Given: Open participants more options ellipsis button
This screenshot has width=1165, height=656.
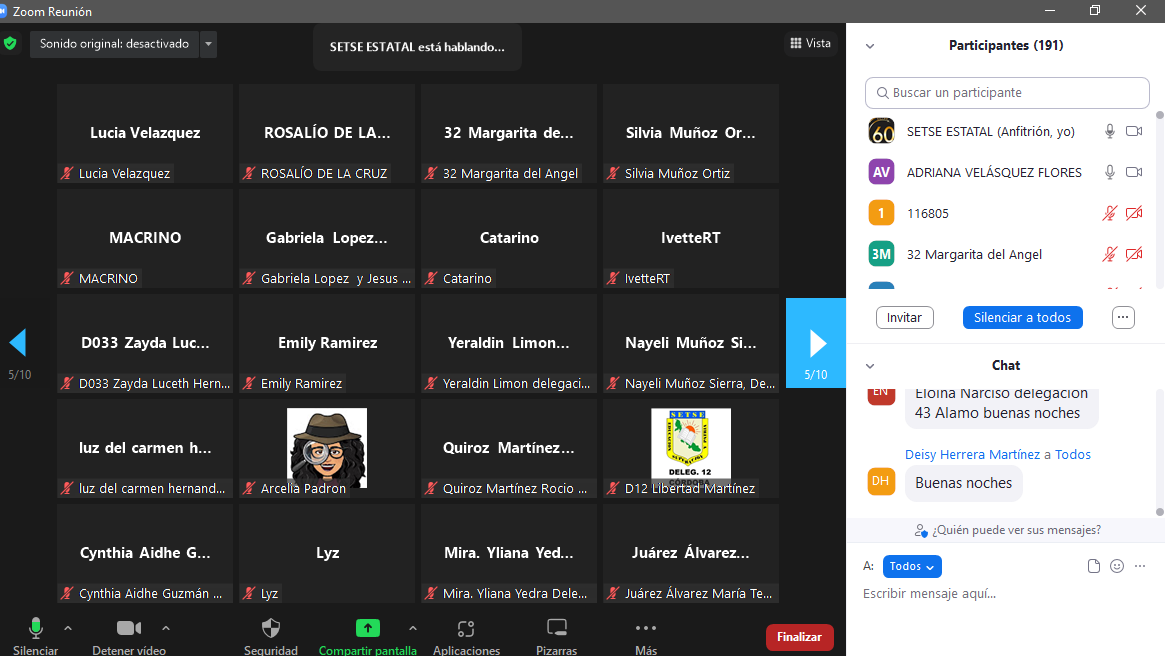Looking at the screenshot, I should pos(1123,317).
